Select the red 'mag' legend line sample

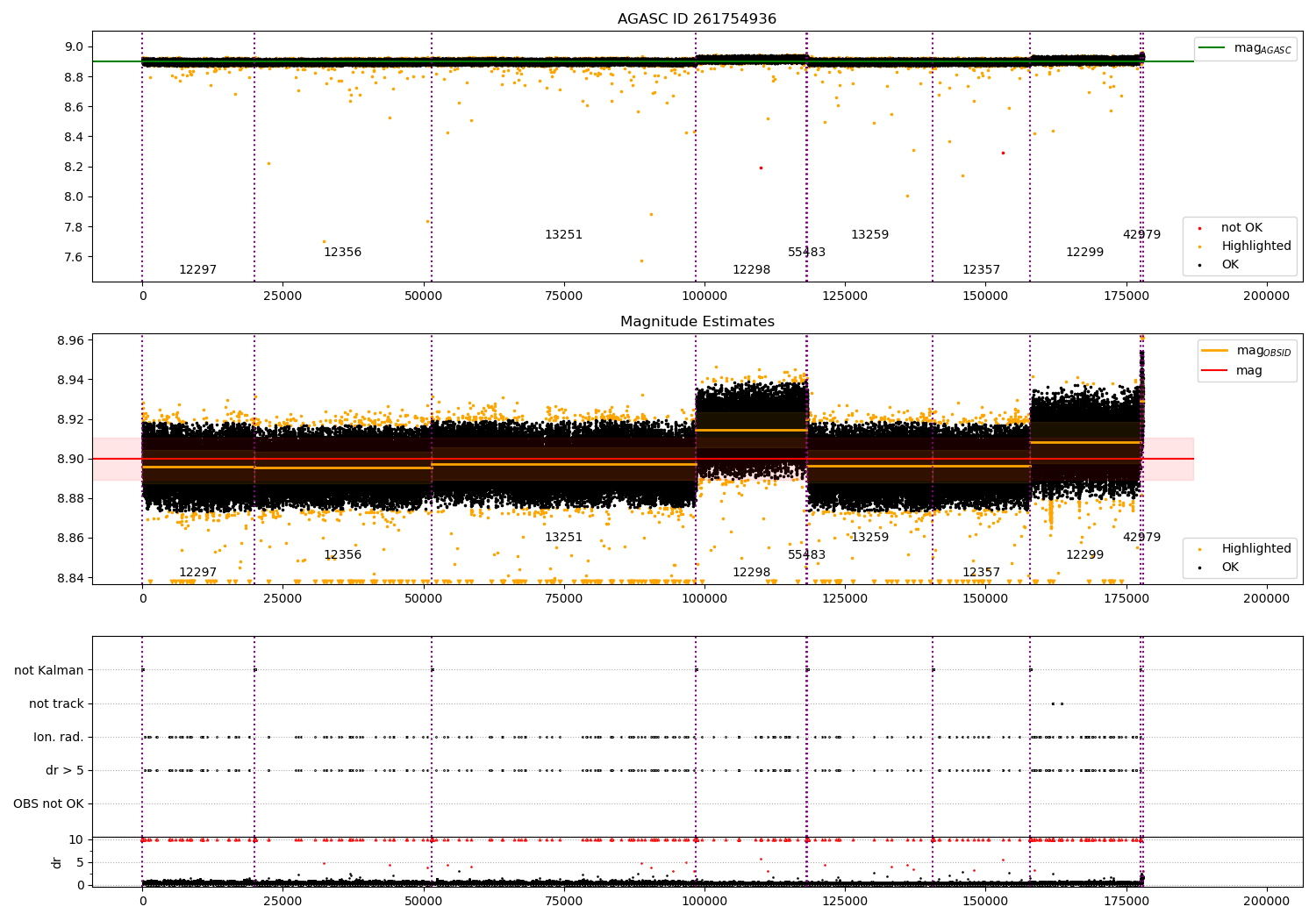point(1215,371)
